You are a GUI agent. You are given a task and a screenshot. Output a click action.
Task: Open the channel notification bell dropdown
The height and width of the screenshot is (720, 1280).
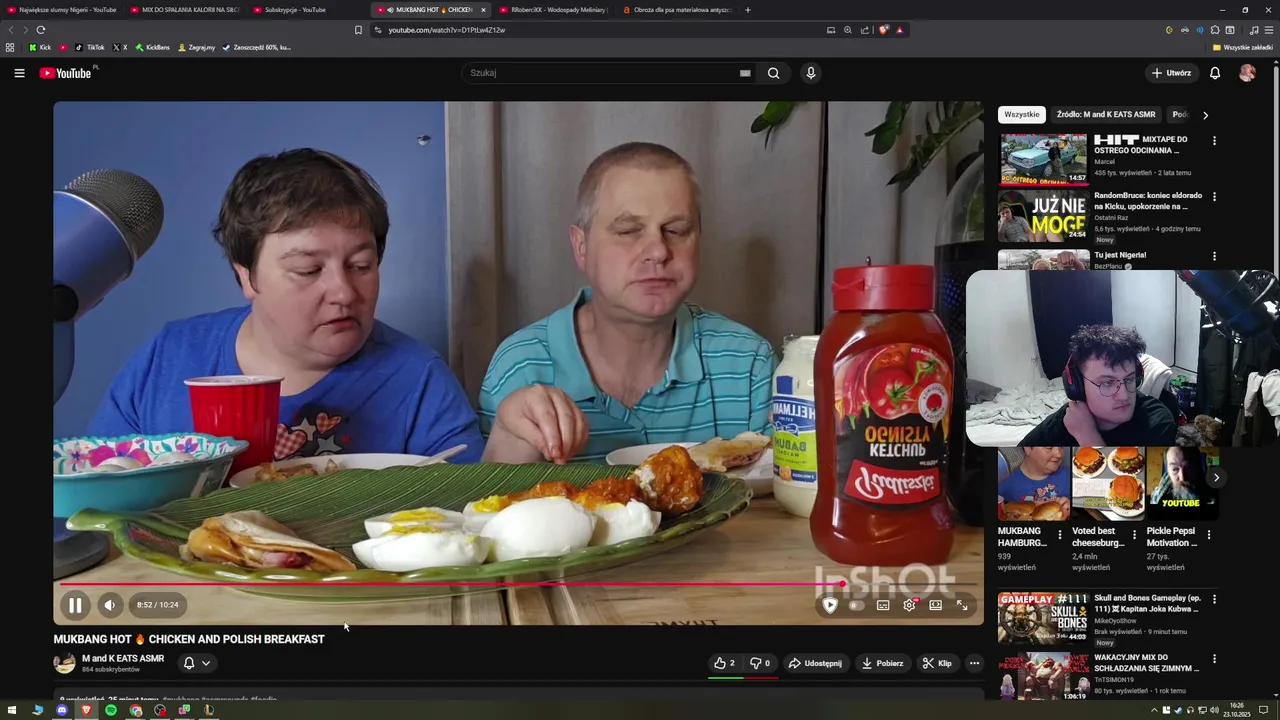(197, 663)
